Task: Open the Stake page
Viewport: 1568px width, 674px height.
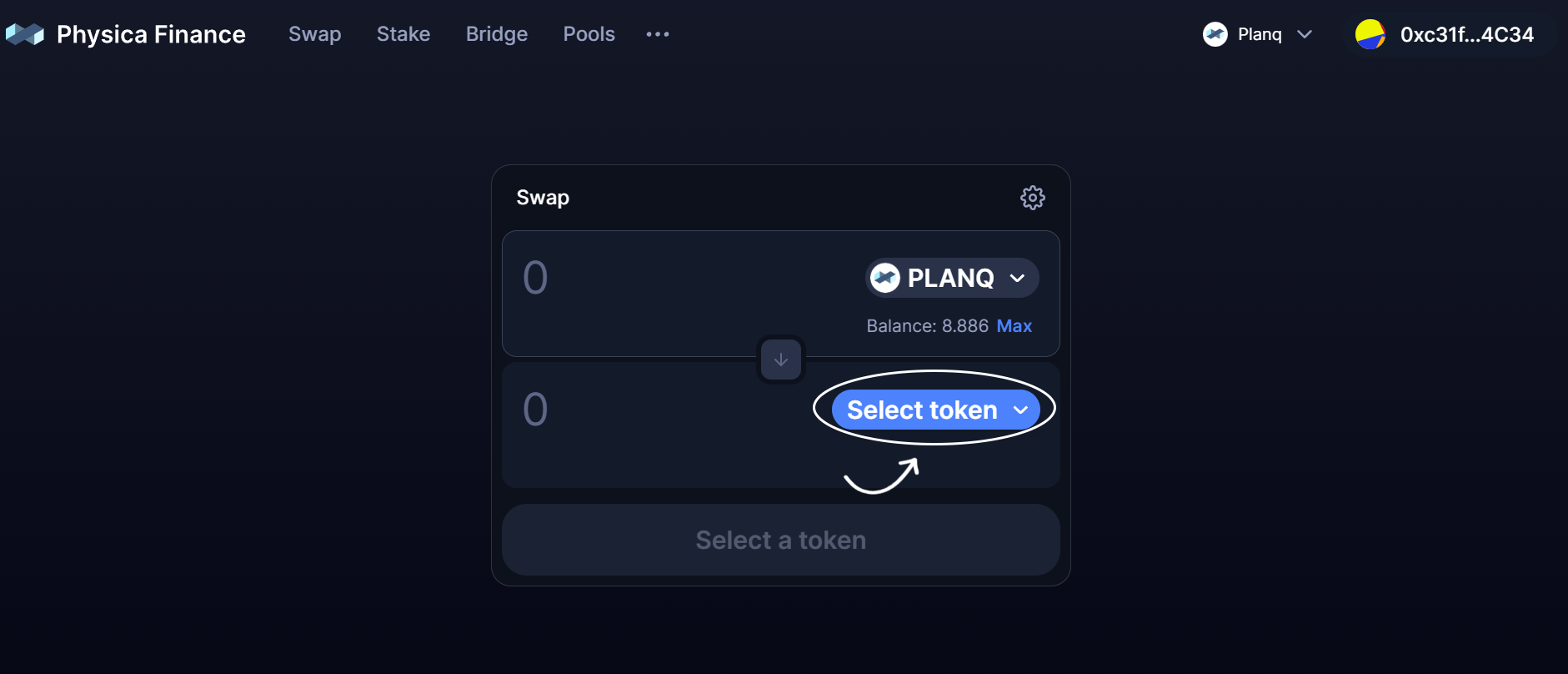Action: pos(403,34)
